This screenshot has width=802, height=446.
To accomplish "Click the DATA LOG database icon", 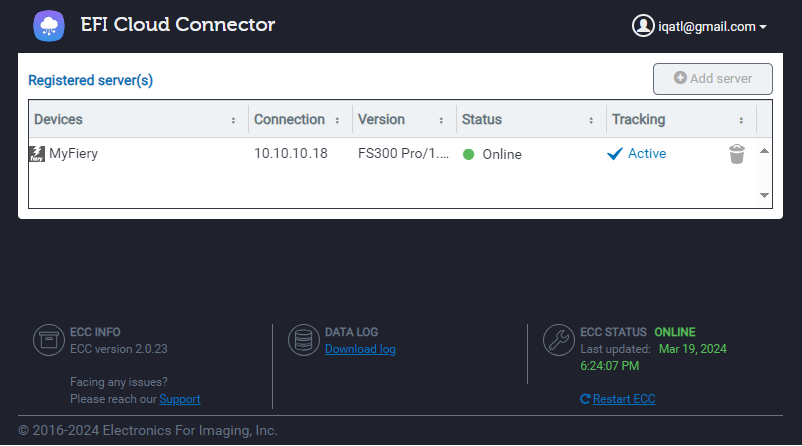I will click(303, 340).
